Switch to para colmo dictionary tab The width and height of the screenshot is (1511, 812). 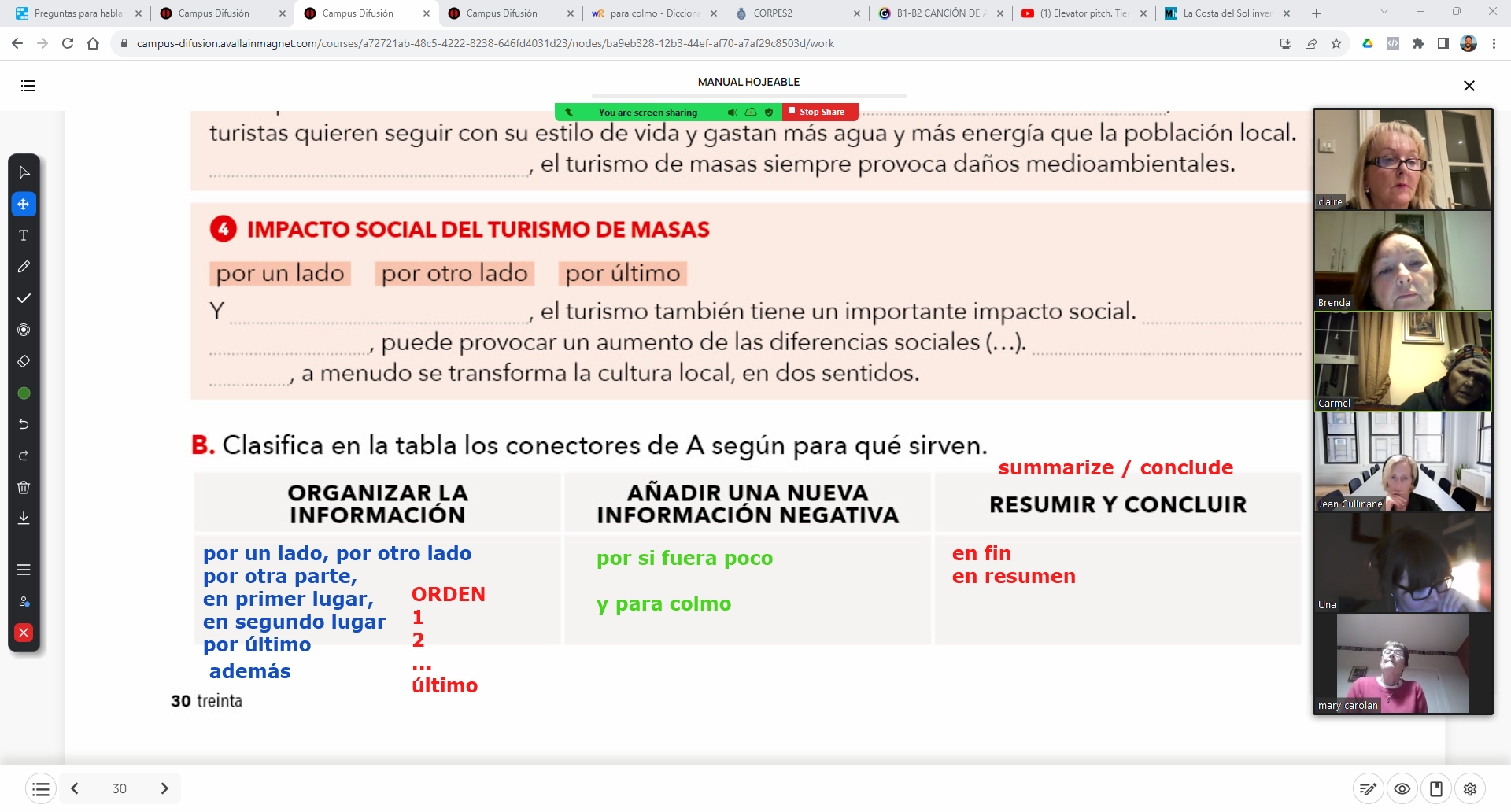click(x=653, y=13)
